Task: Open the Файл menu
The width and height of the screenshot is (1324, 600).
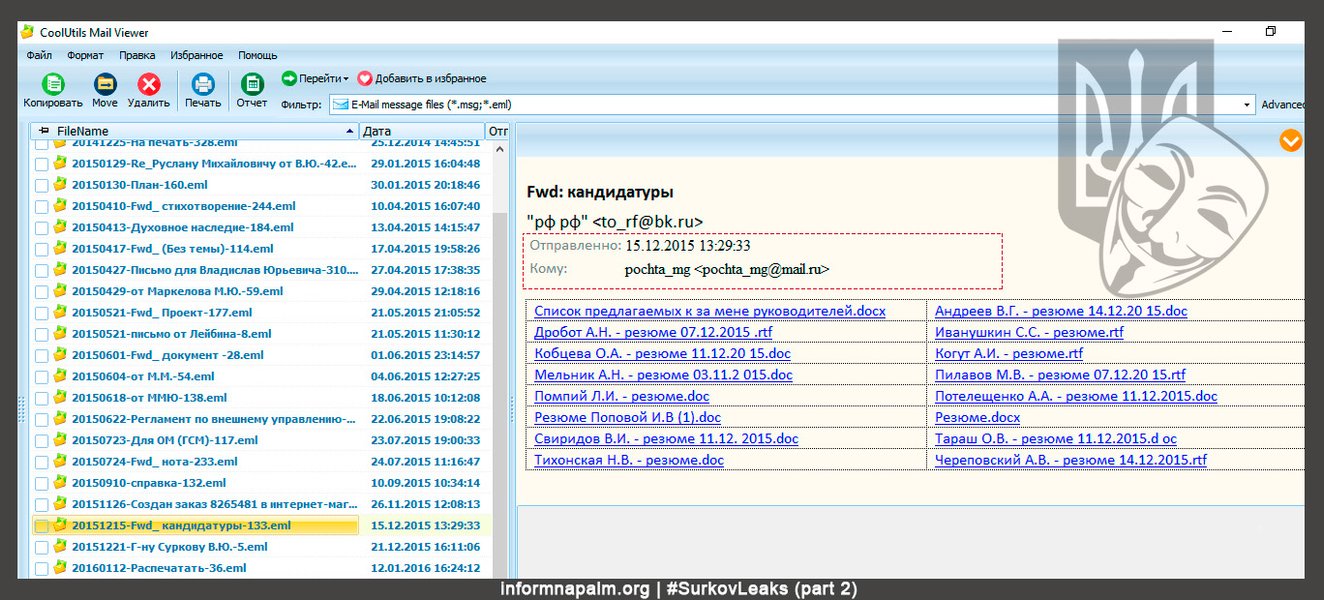Action: [x=40, y=56]
